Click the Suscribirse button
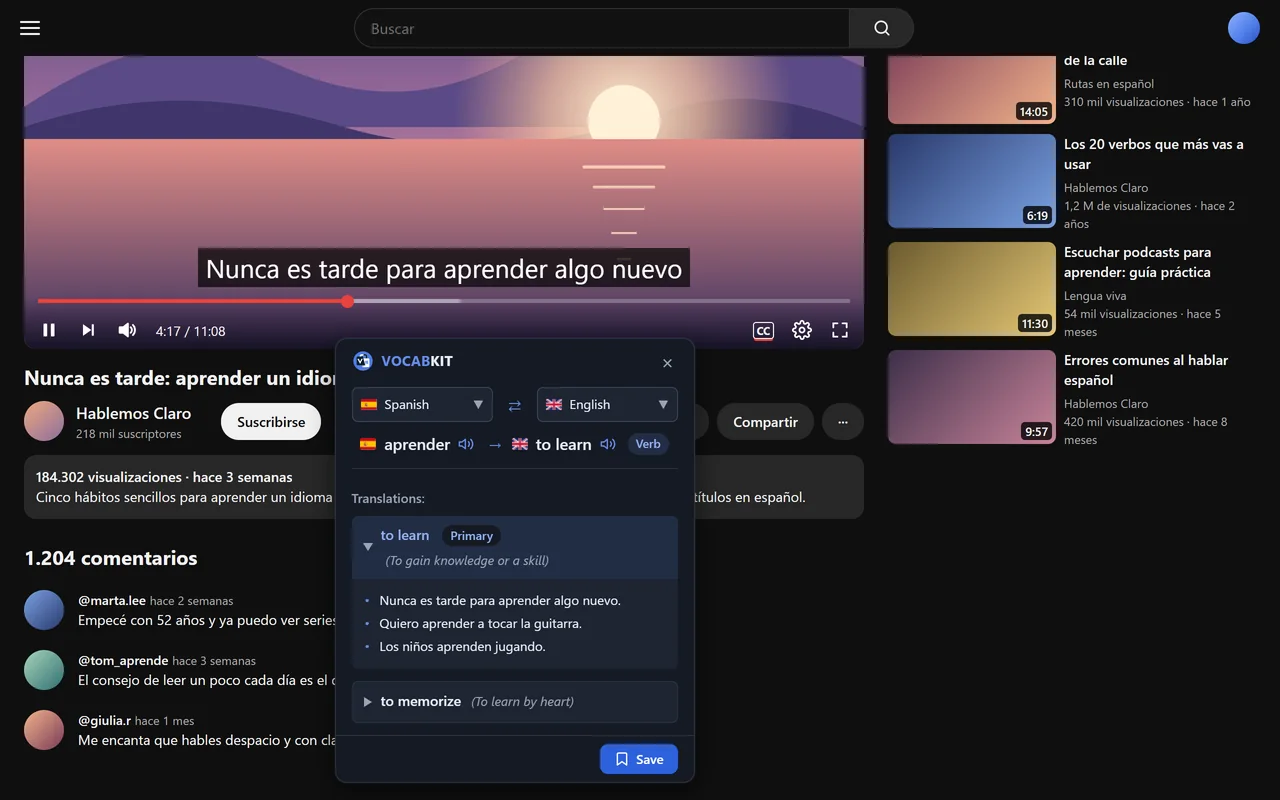The height and width of the screenshot is (800, 1280). coord(271,422)
